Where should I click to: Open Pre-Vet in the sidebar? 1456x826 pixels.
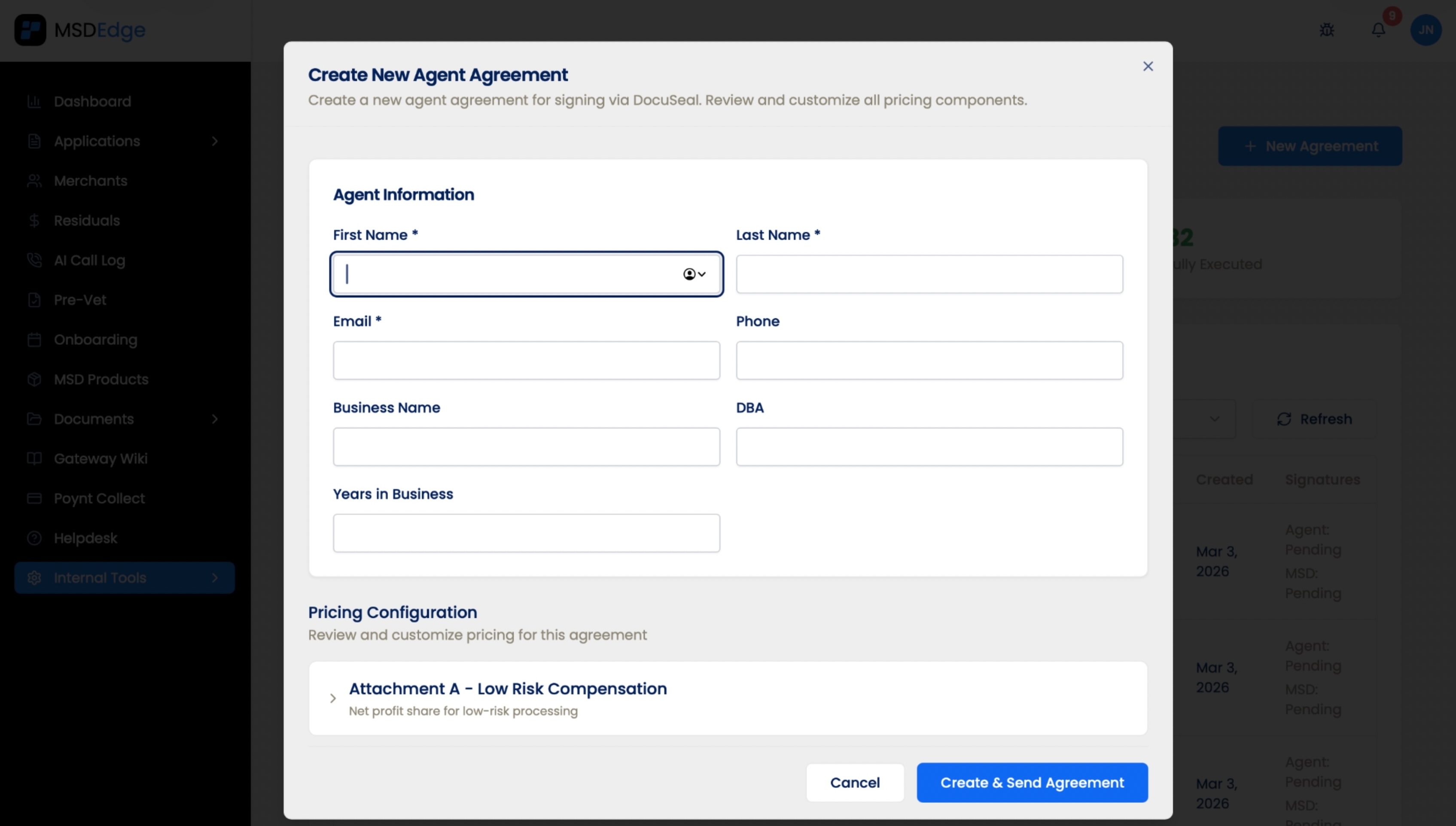click(x=80, y=300)
